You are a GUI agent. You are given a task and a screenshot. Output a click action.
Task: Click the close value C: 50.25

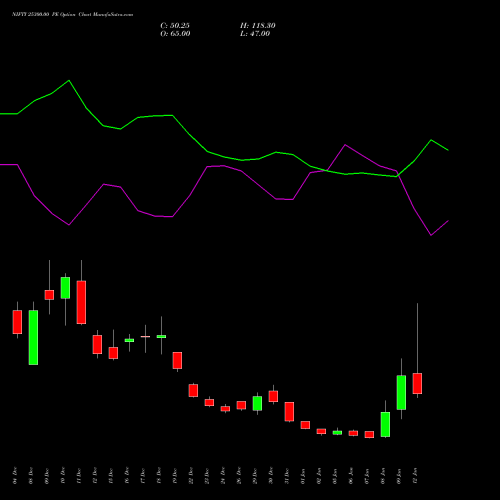175,26
